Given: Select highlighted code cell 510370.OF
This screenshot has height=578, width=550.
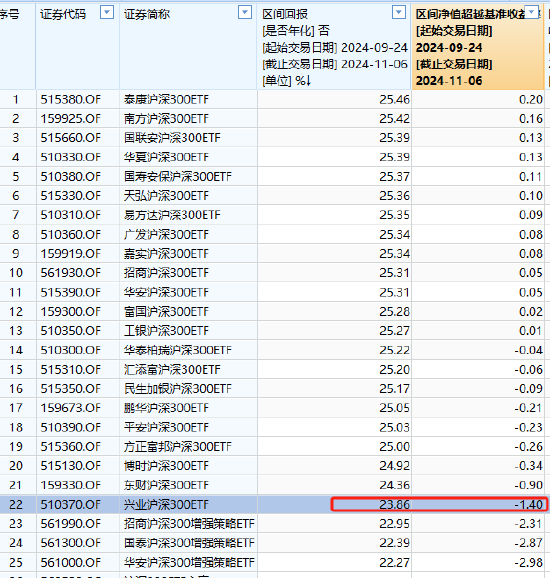Looking at the screenshot, I should pyautogui.click(x=70, y=504).
